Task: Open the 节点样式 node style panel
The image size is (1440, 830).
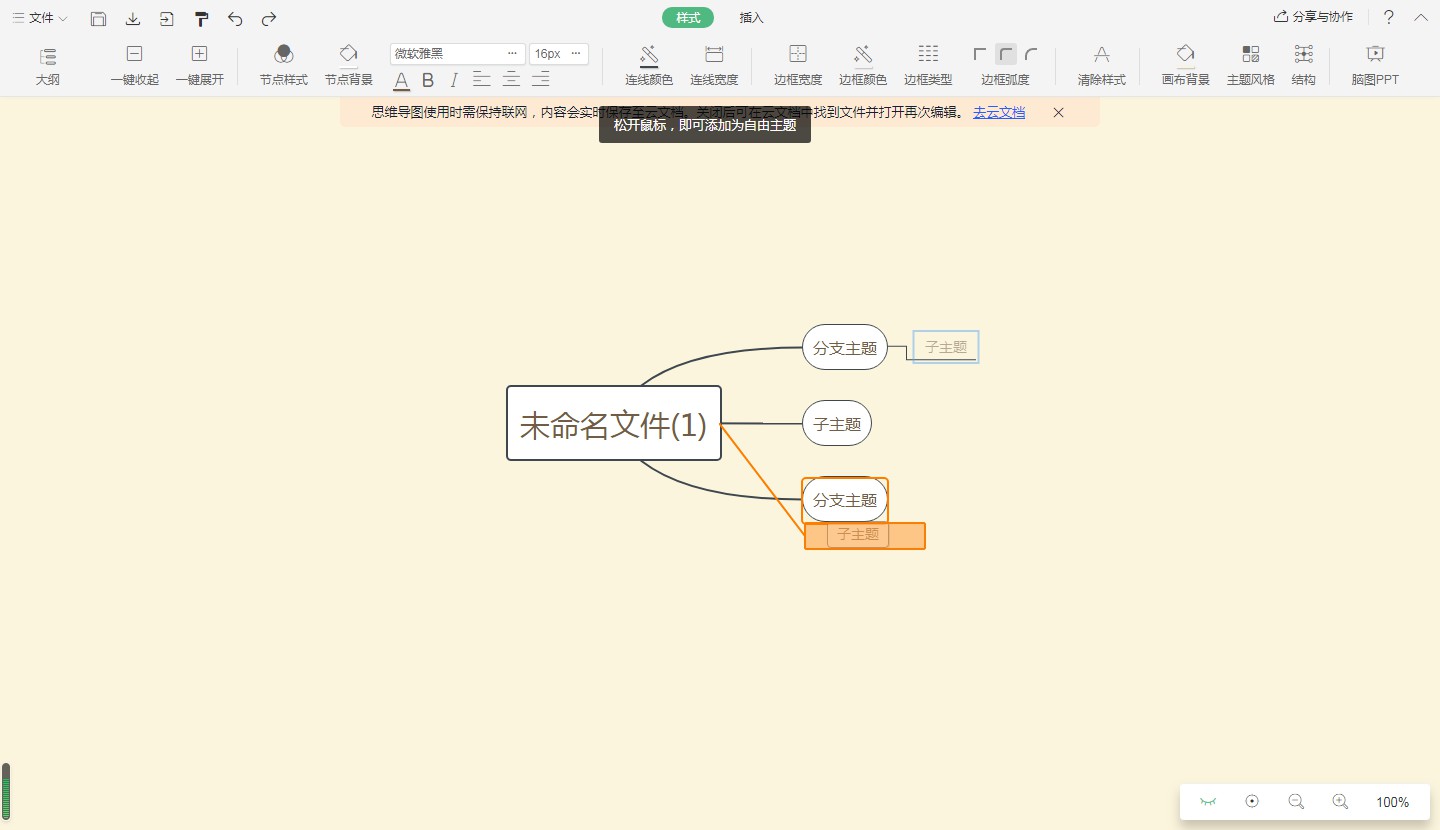Action: click(x=283, y=64)
